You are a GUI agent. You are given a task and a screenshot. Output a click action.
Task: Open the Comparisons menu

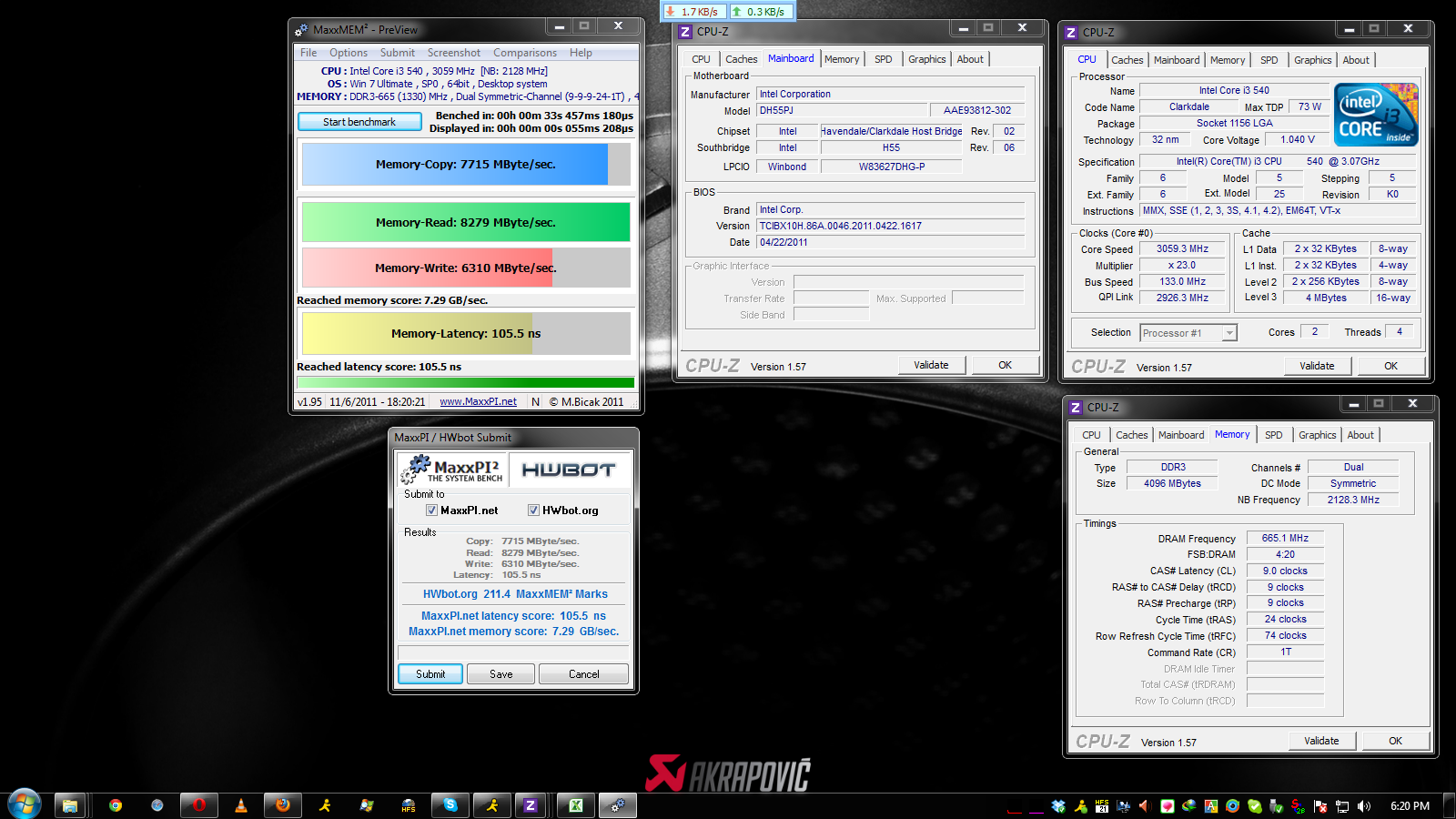[525, 53]
